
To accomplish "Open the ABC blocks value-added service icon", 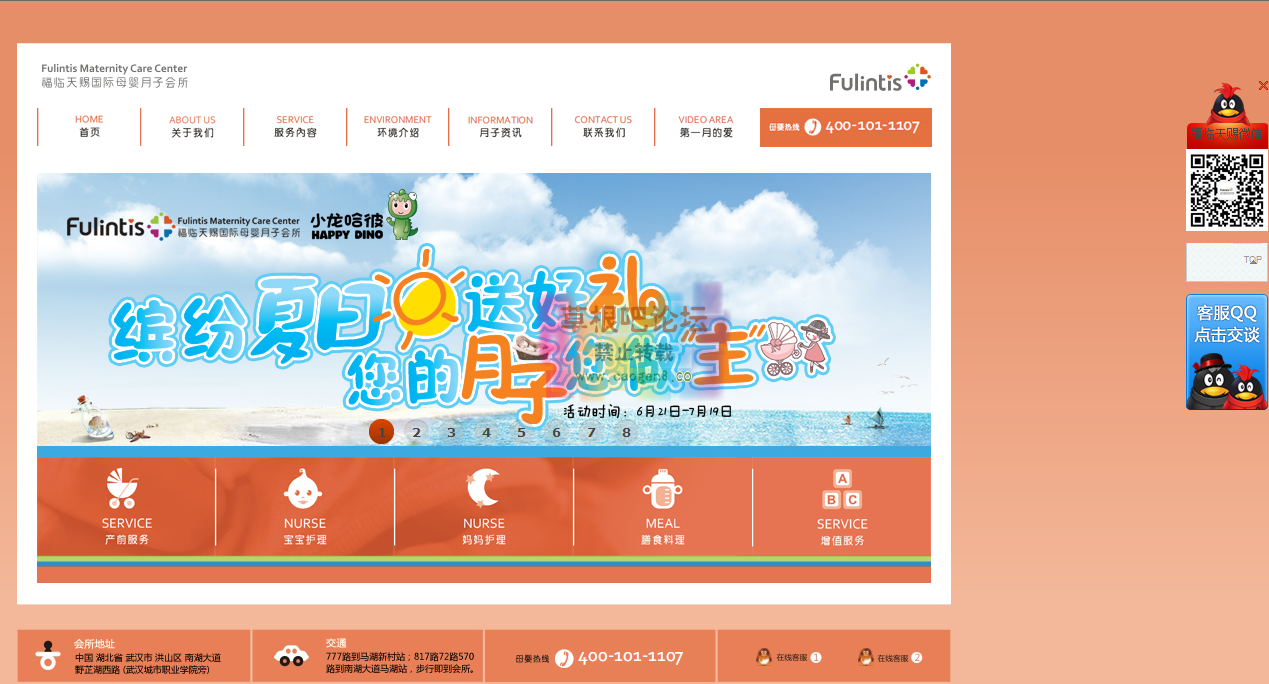I will point(841,489).
